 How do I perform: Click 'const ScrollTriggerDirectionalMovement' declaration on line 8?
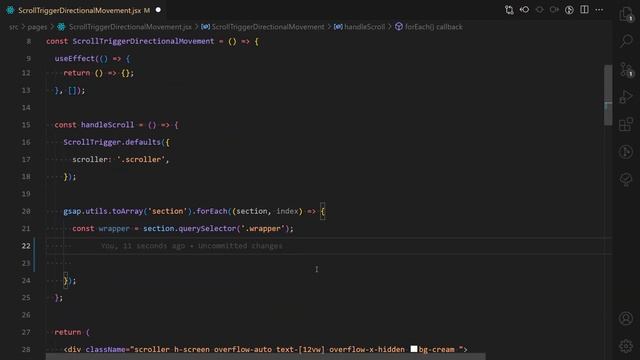tap(130, 41)
